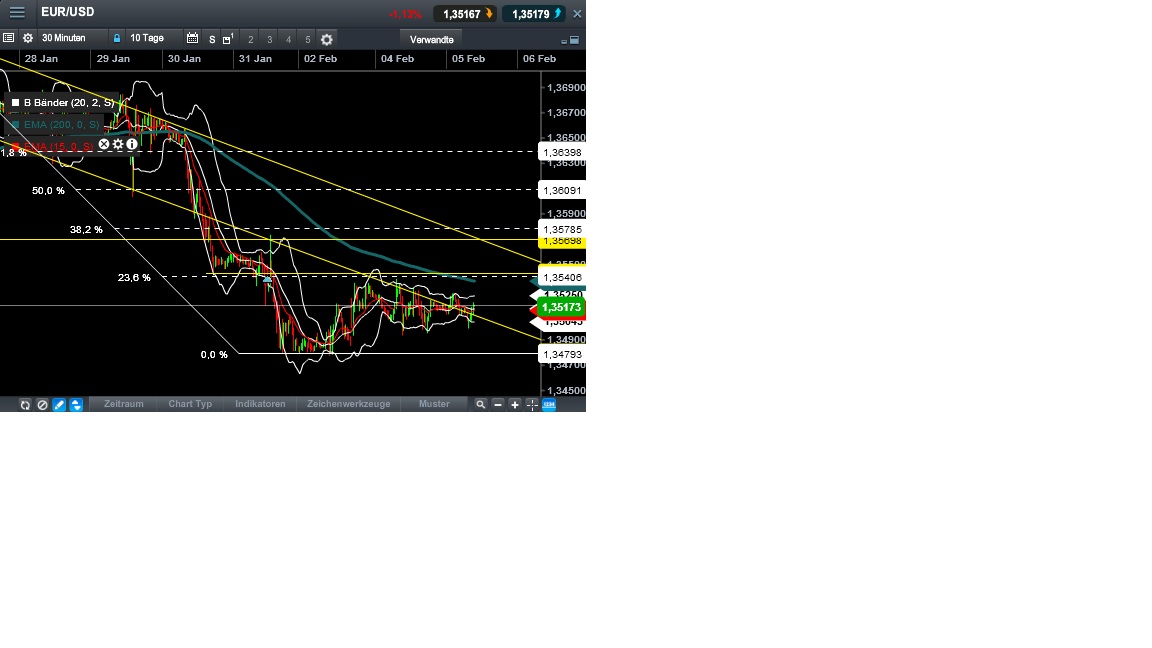1152x648 pixels.
Task: Toggle the S scale button
Action: coord(211,38)
